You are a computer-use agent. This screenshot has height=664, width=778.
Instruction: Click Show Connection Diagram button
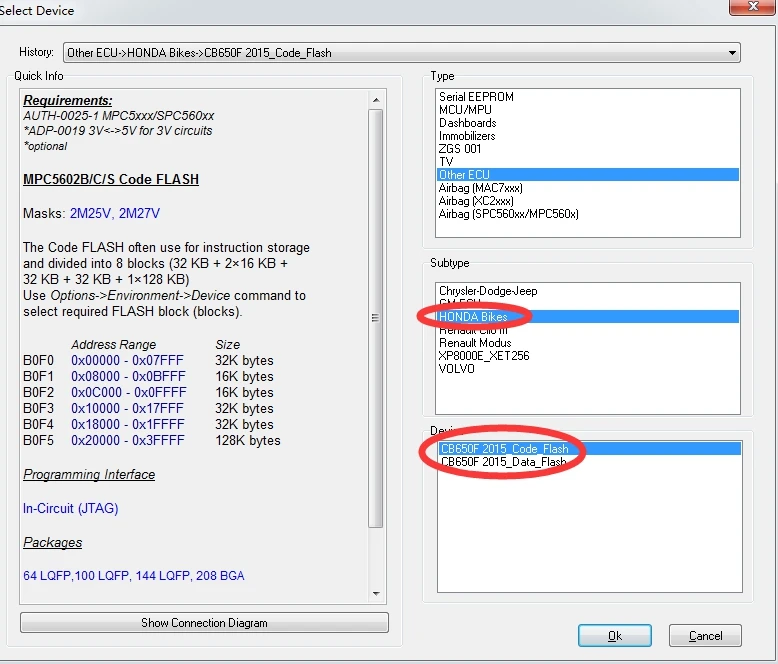(x=204, y=622)
